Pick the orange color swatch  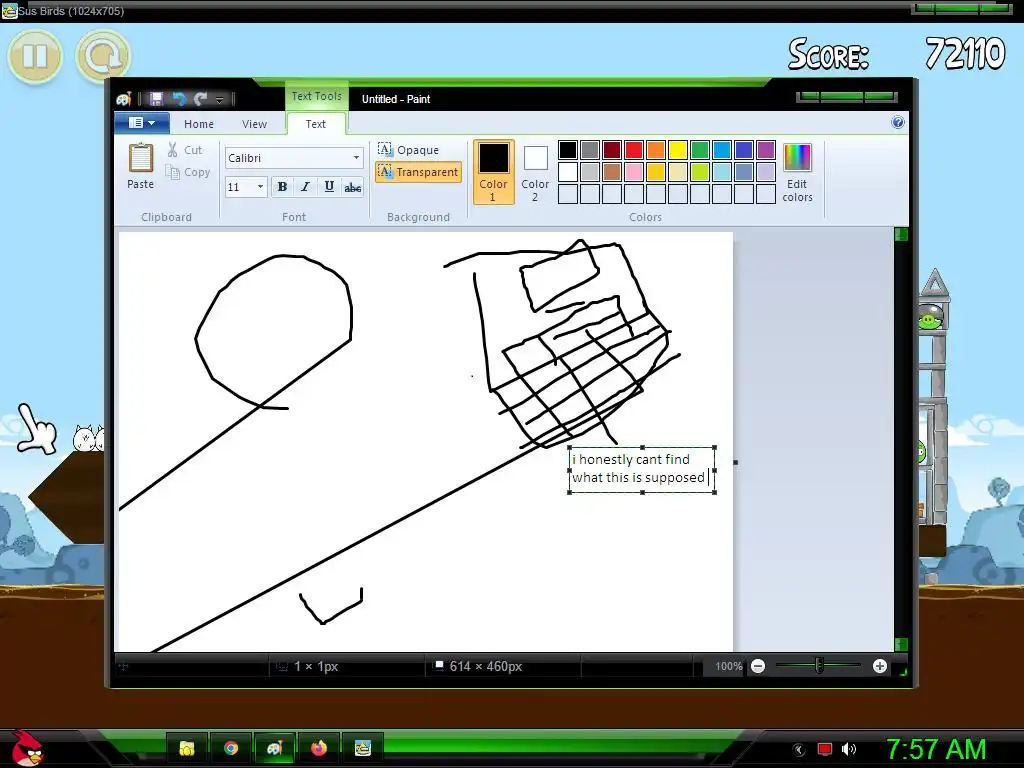[656, 150]
